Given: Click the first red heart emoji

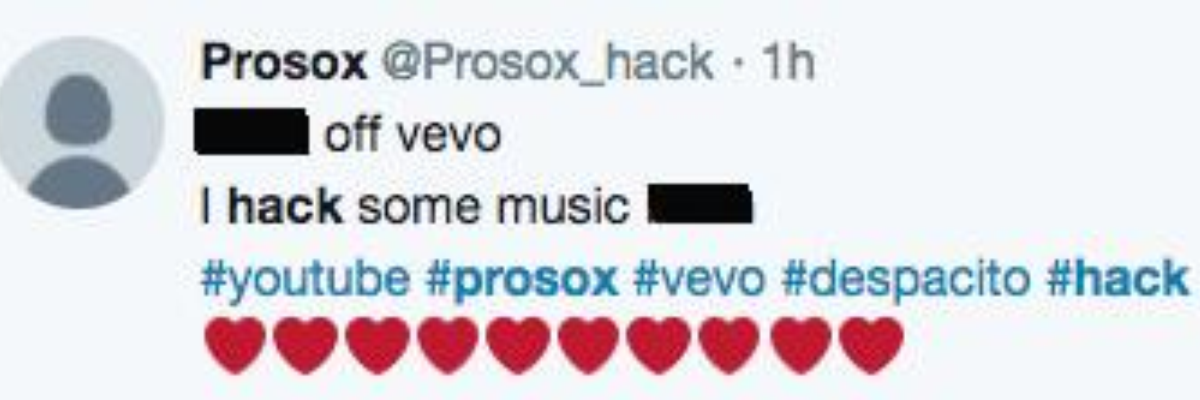Looking at the screenshot, I should coord(235,345).
